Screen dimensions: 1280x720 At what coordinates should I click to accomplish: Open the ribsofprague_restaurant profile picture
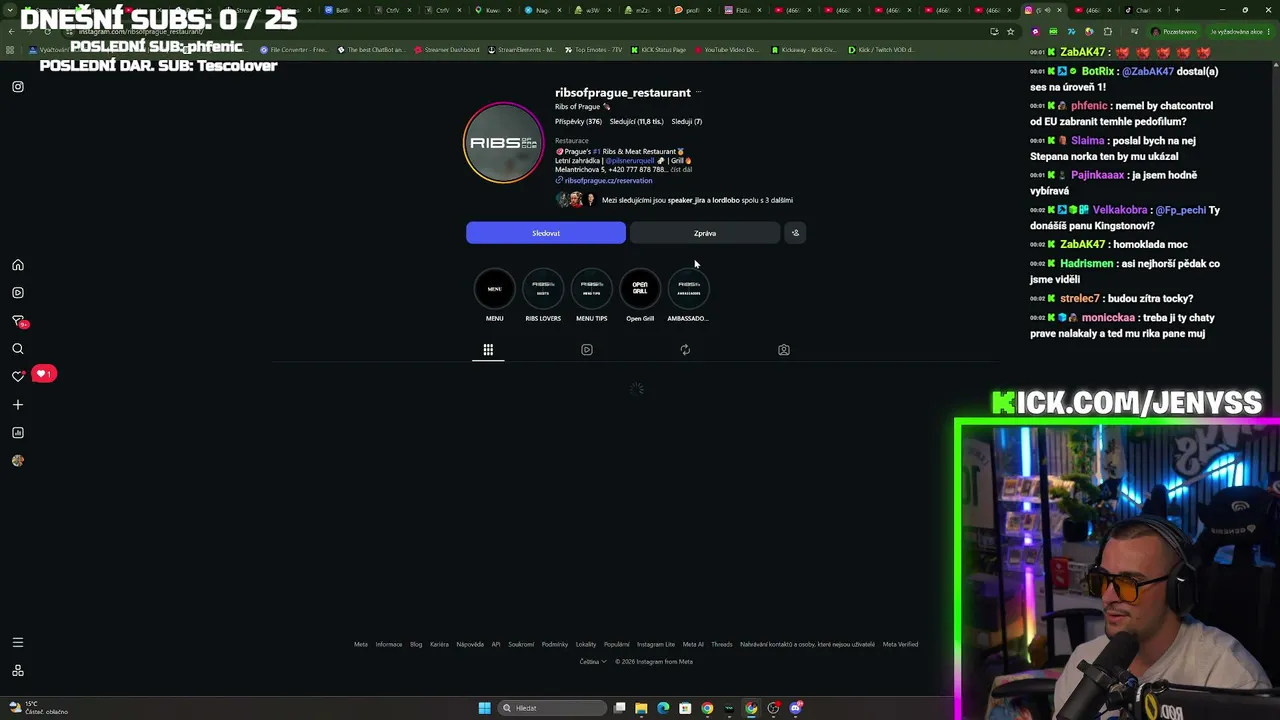(503, 143)
